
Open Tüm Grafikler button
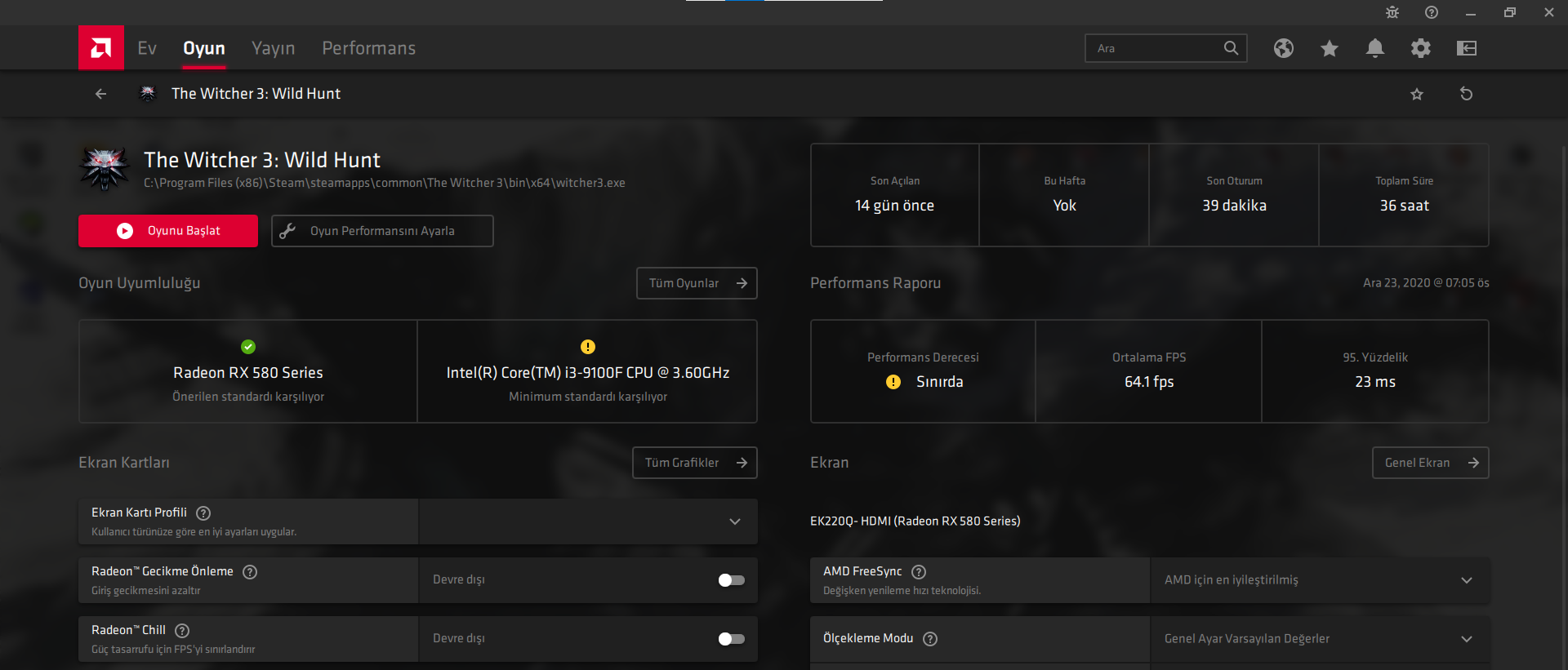(695, 463)
